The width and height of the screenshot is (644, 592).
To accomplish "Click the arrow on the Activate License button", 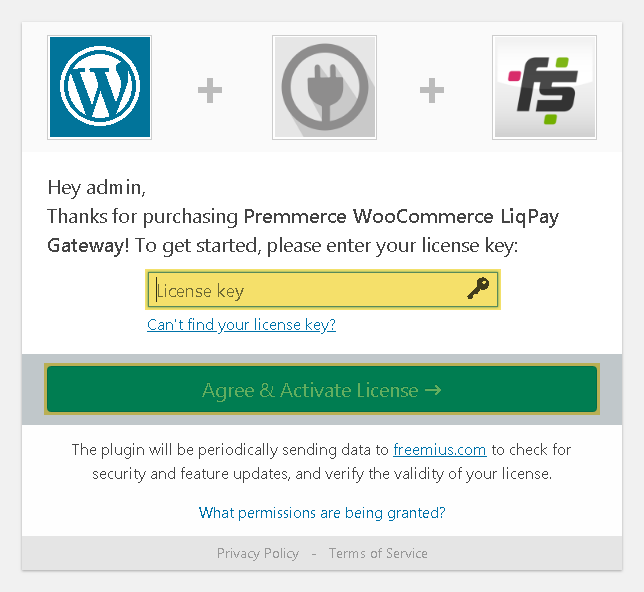I will pos(433,389).
